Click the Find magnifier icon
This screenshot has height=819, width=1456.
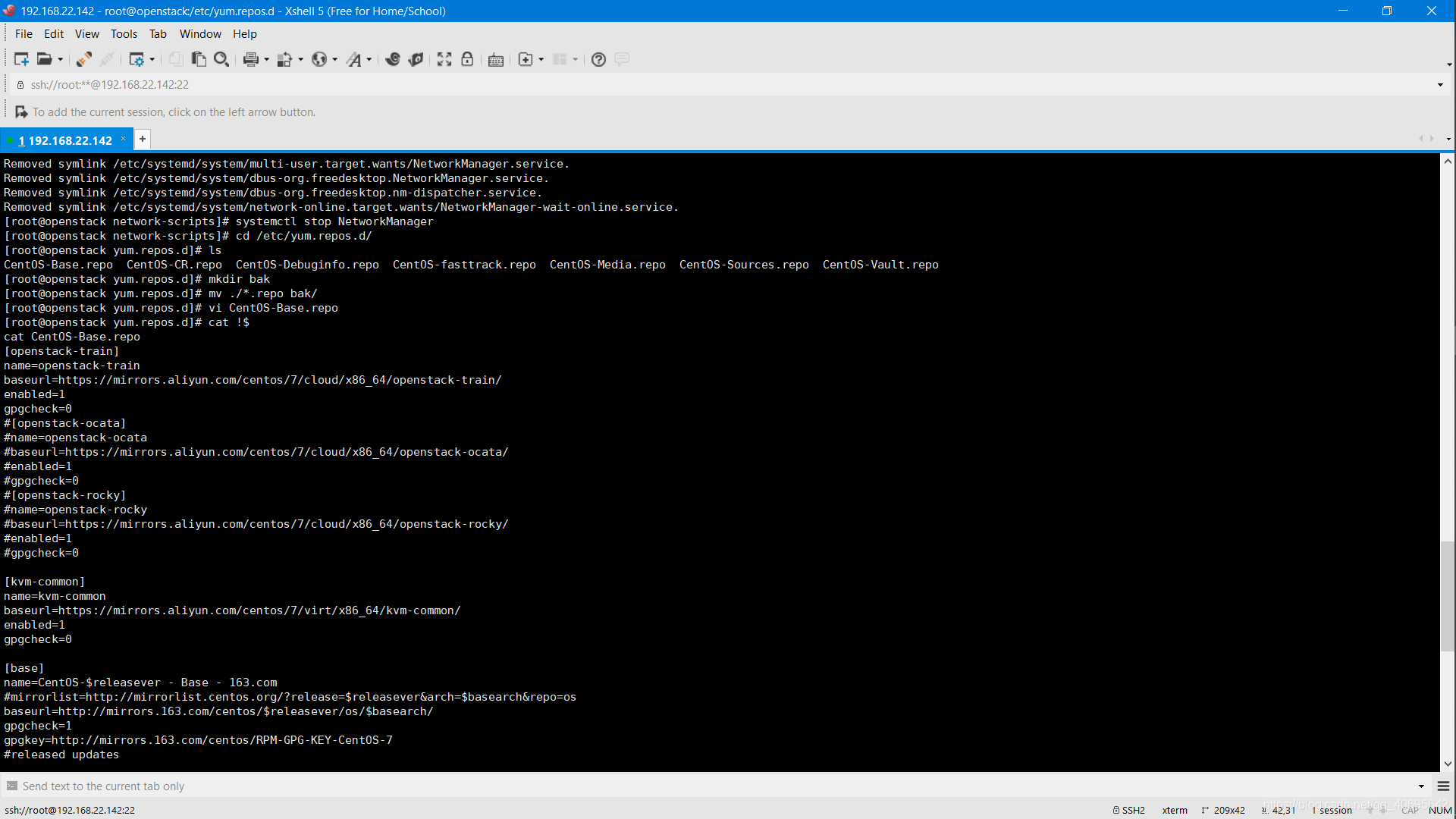[x=221, y=59]
